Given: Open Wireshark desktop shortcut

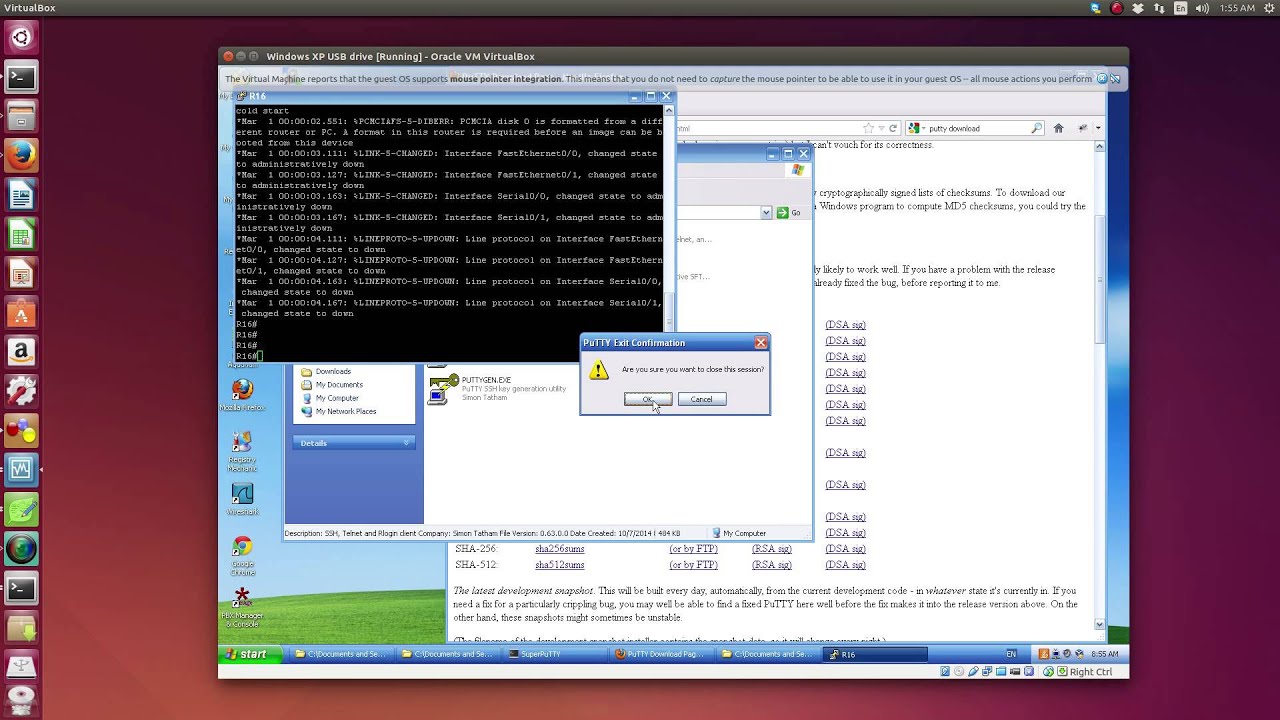Looking at the screenshot, I should pyautogui.click(x=242, y=499).
